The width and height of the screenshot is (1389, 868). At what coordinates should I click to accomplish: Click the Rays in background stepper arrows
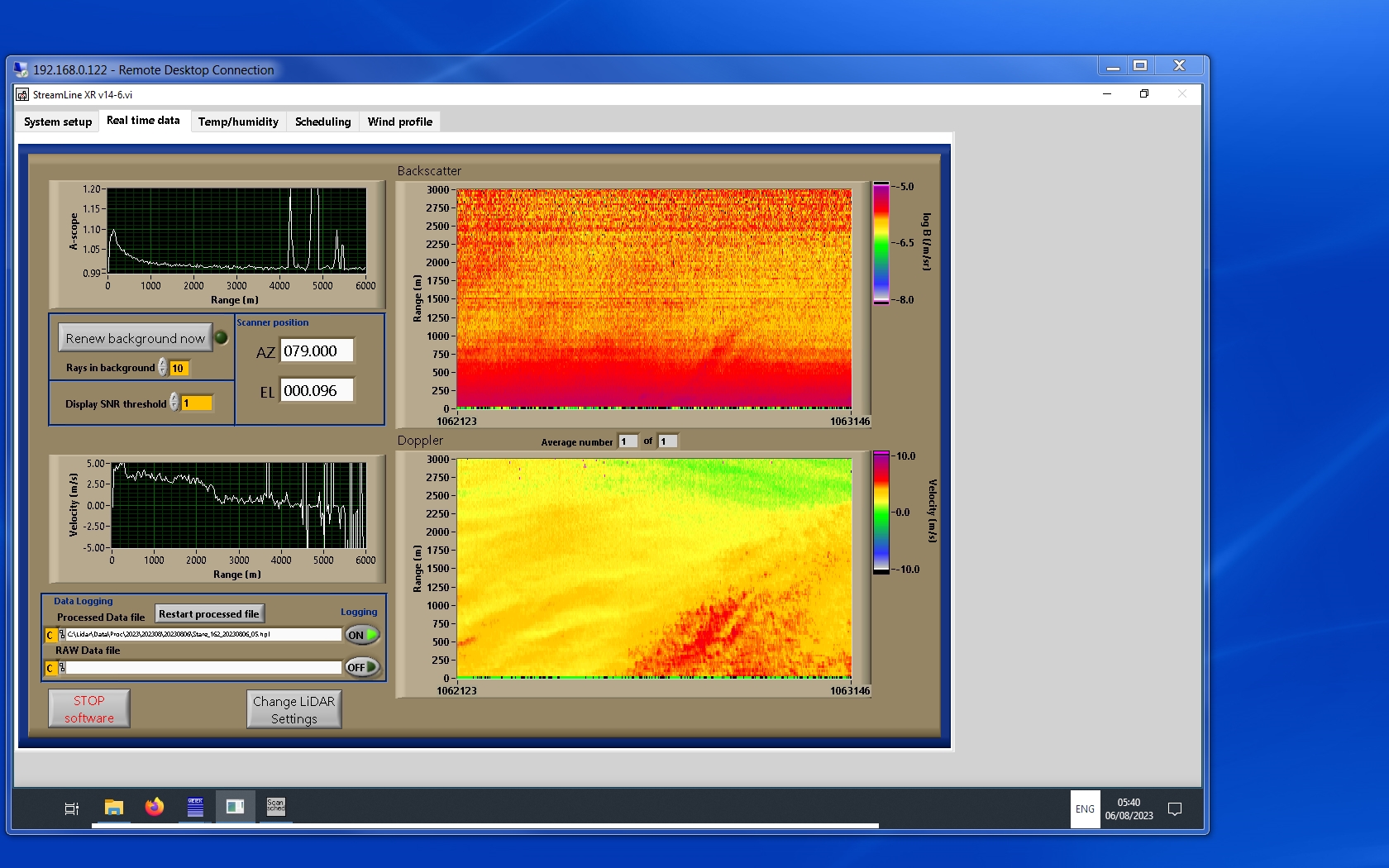[163, 367]
